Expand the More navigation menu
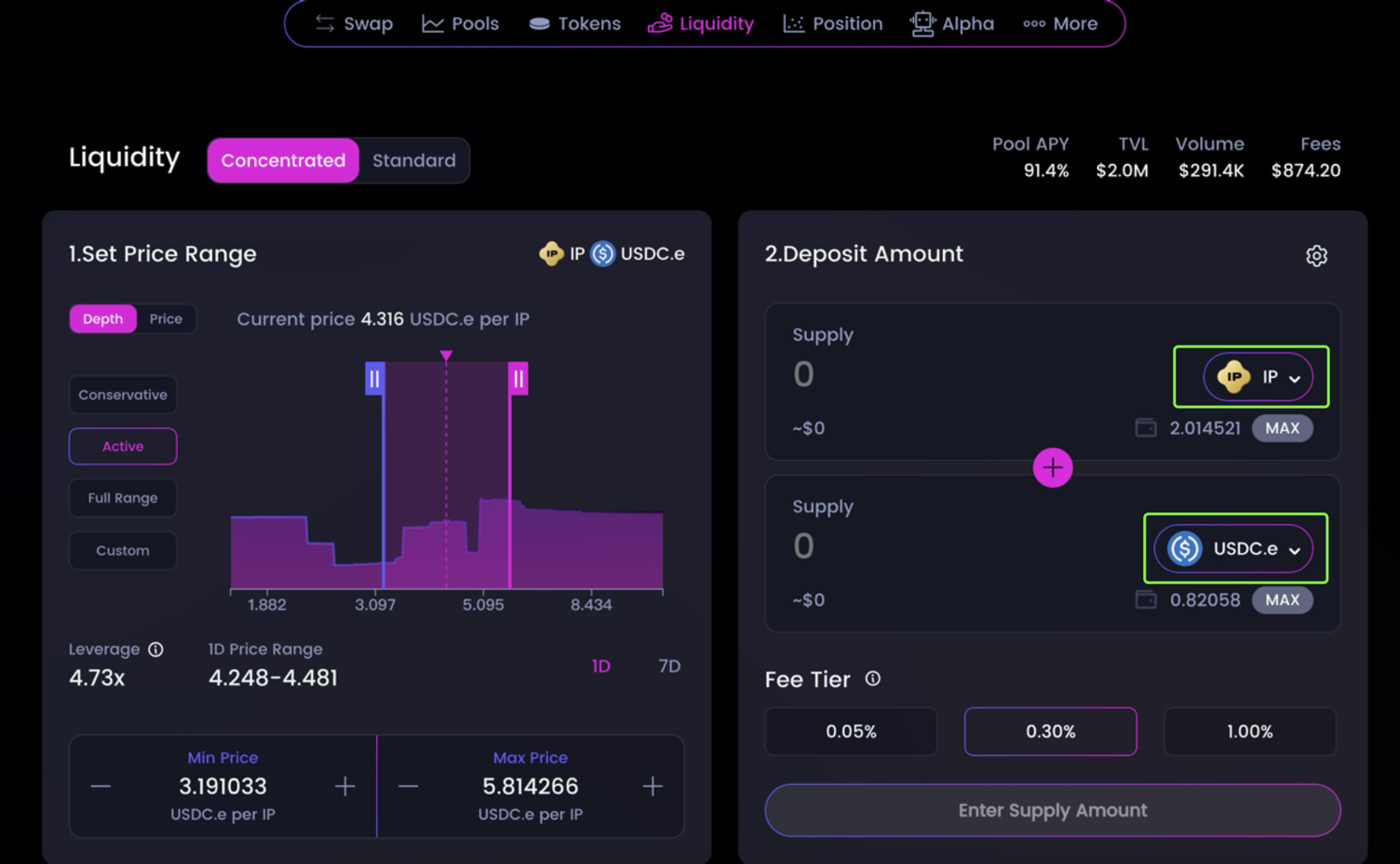This screenshot has height=864, width=1400. click(1060, 23)
